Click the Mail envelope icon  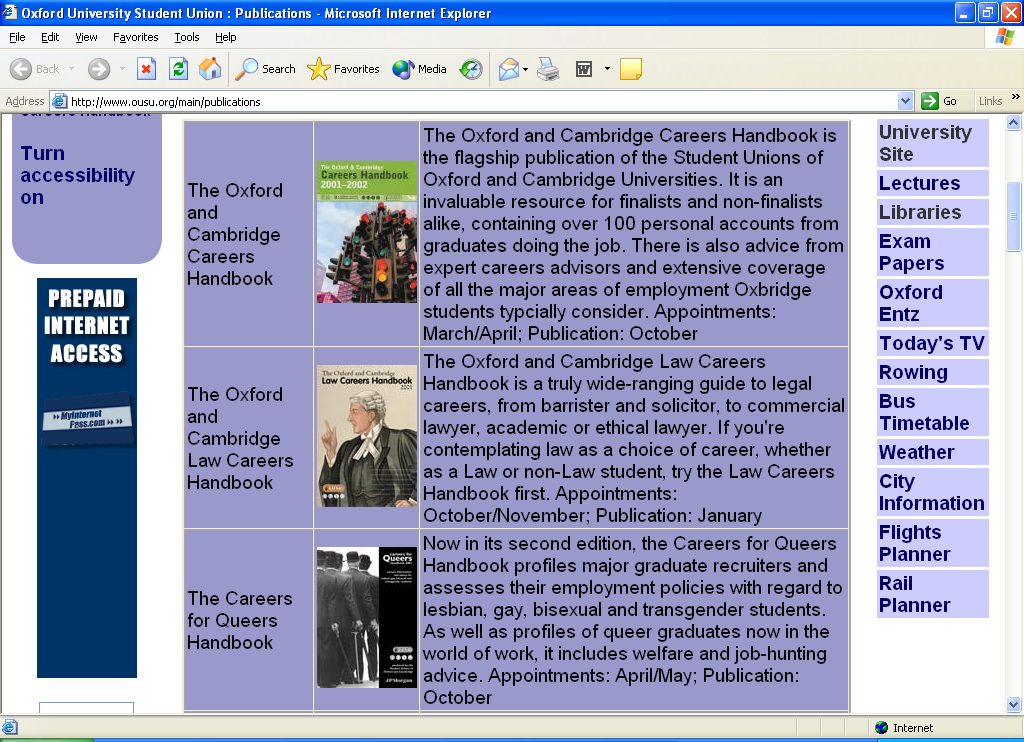click(x=509, y=69)
